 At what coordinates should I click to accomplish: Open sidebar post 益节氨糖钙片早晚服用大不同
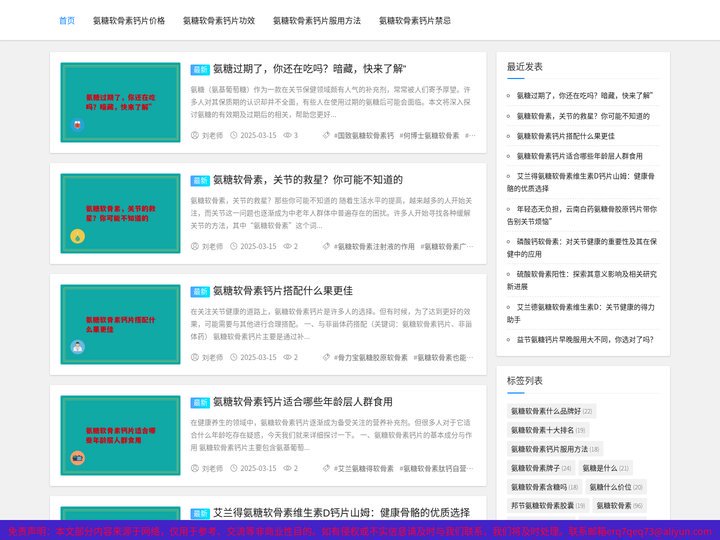[585, 340]
